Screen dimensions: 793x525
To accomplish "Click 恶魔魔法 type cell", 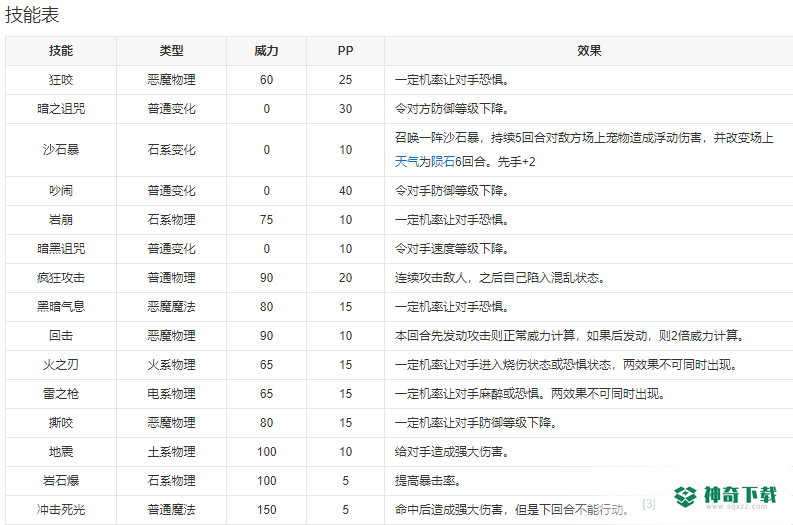I will point(171,307).
